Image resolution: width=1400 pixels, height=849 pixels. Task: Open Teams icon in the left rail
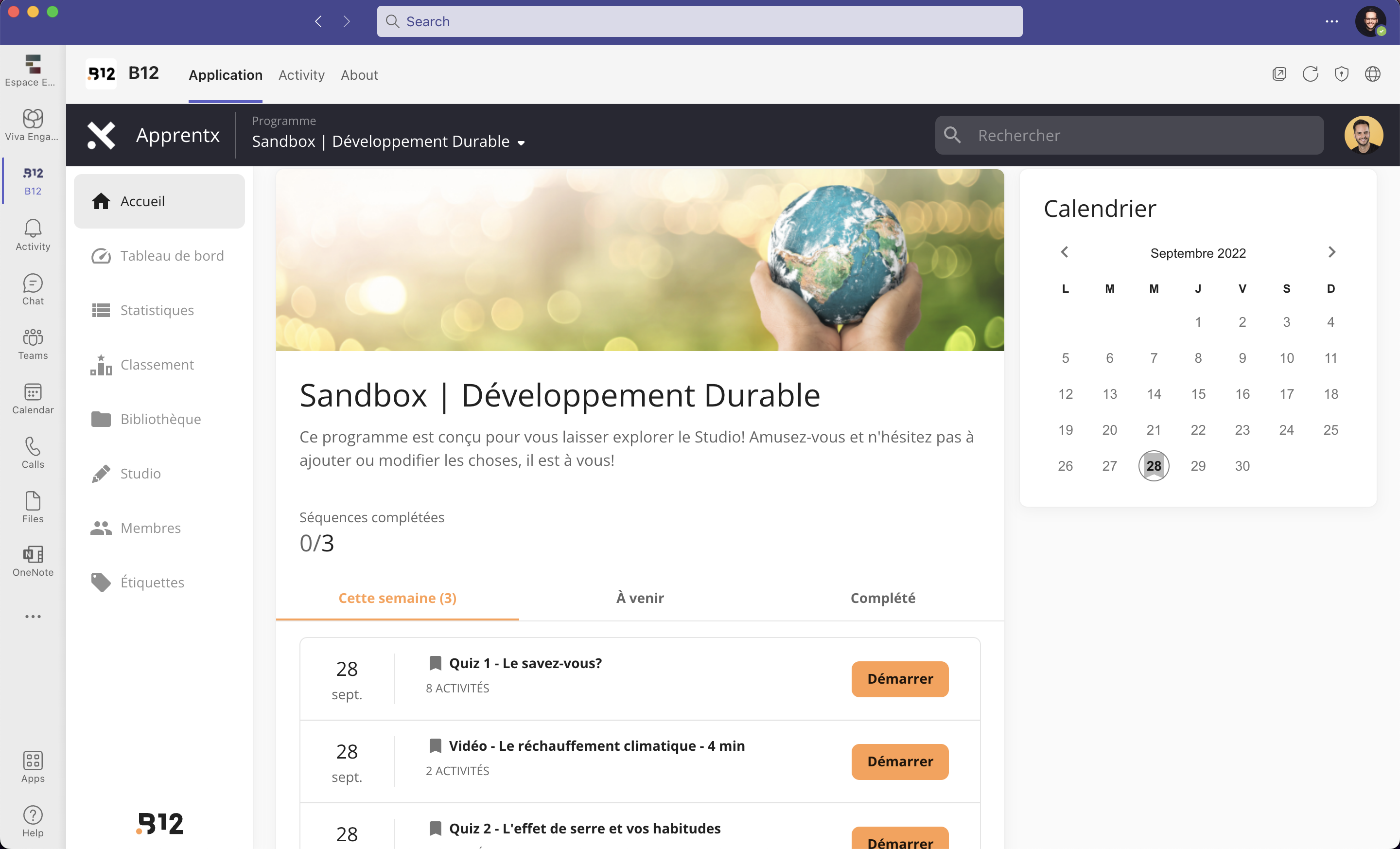coord(33,344)
